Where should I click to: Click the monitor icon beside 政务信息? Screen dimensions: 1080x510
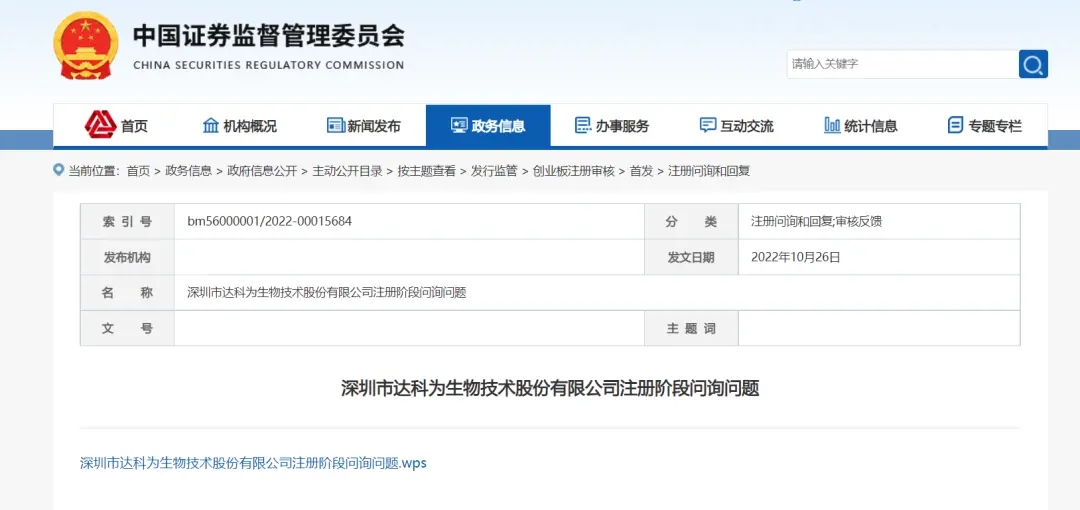click(x=459, y=125)
